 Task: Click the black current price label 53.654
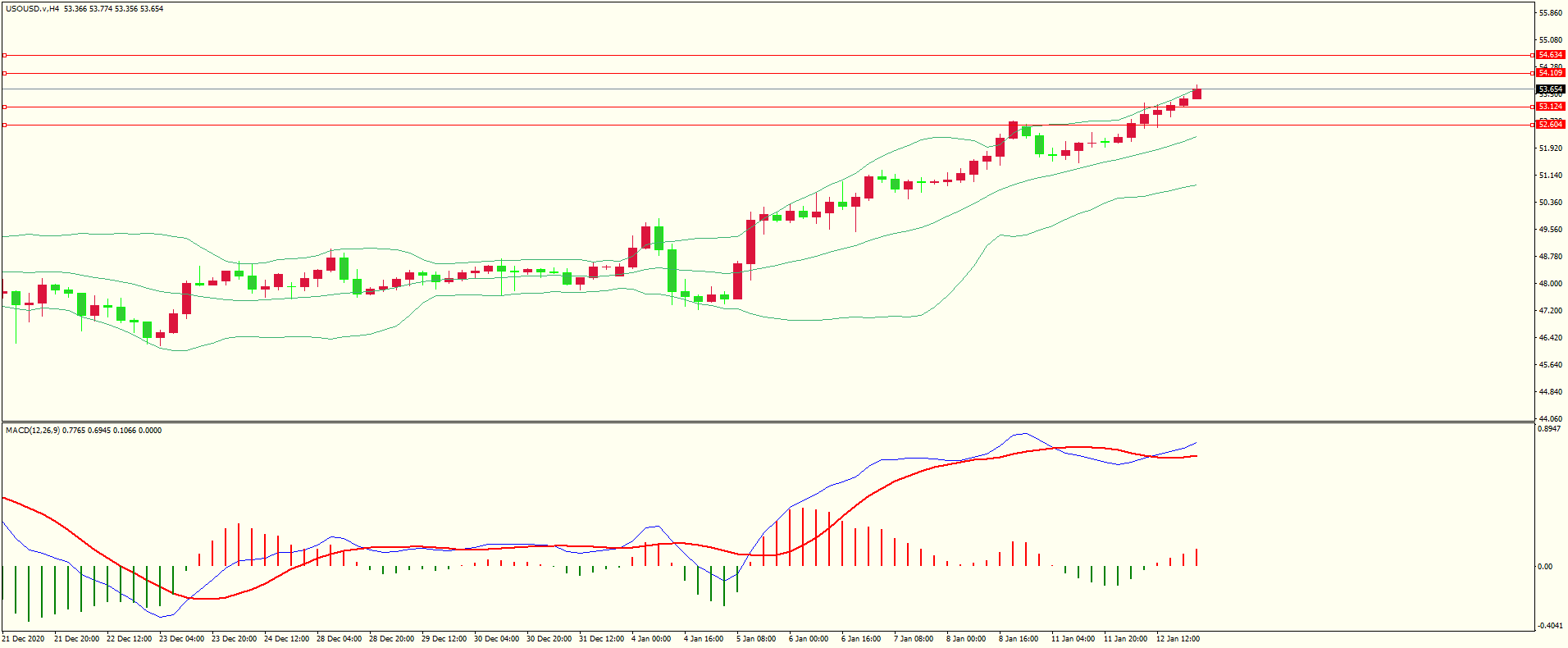[1550, 89]
